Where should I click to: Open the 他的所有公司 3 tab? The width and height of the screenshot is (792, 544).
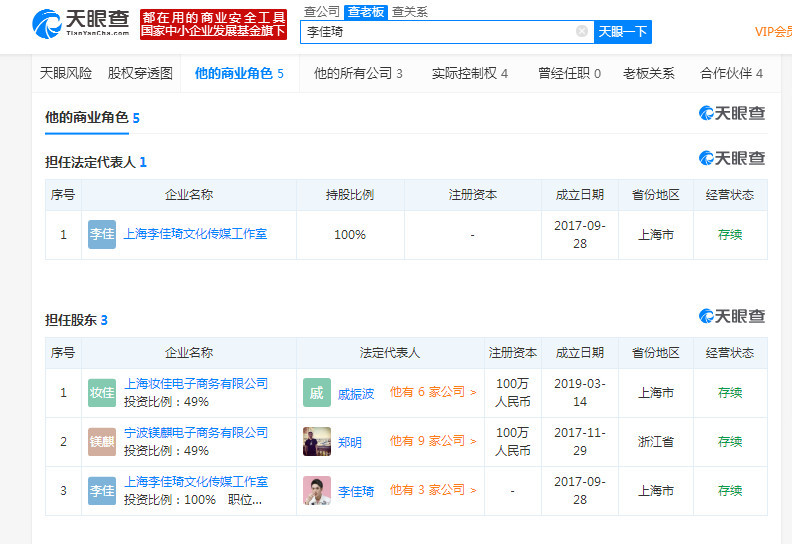(358, 73)
